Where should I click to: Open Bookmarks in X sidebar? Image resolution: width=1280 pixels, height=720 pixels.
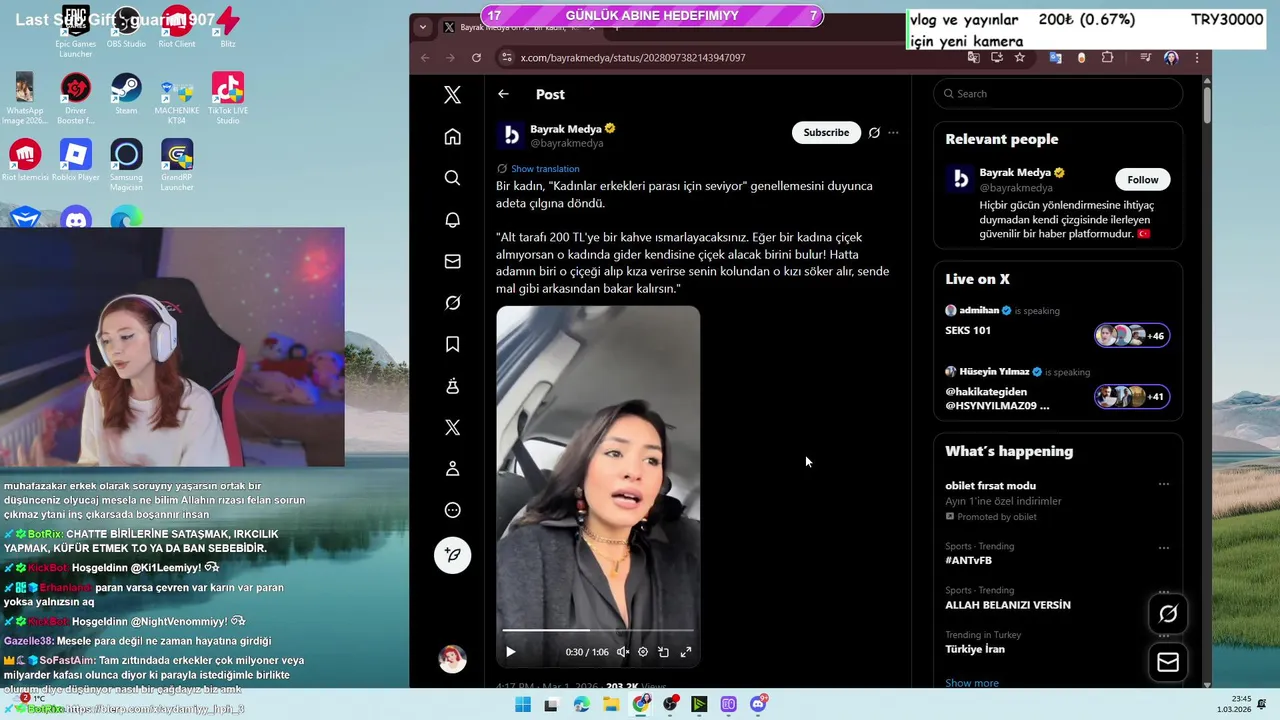(452, 344)
